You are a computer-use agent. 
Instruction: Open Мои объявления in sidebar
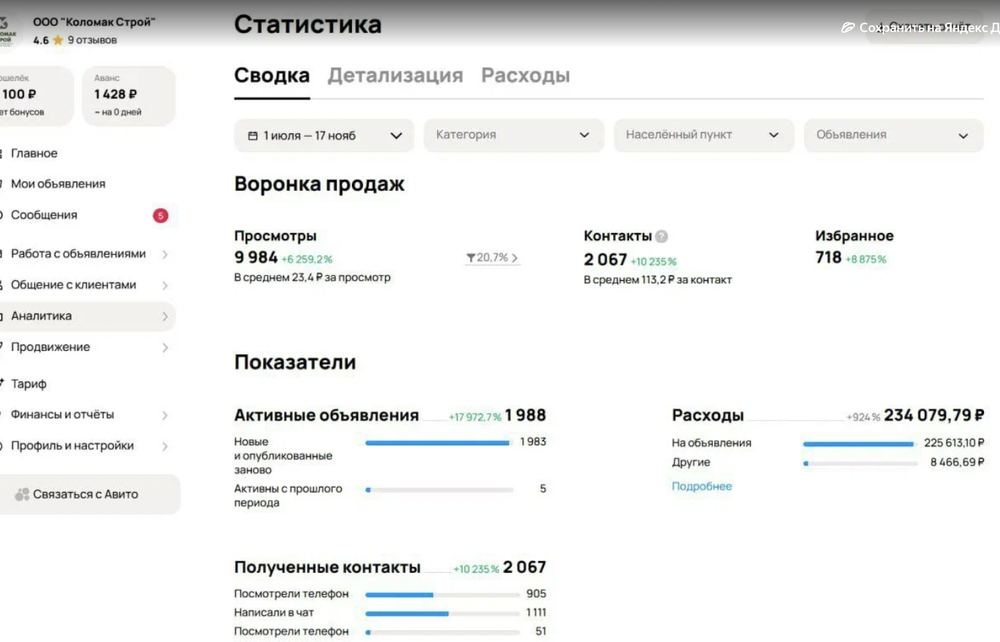57,184
